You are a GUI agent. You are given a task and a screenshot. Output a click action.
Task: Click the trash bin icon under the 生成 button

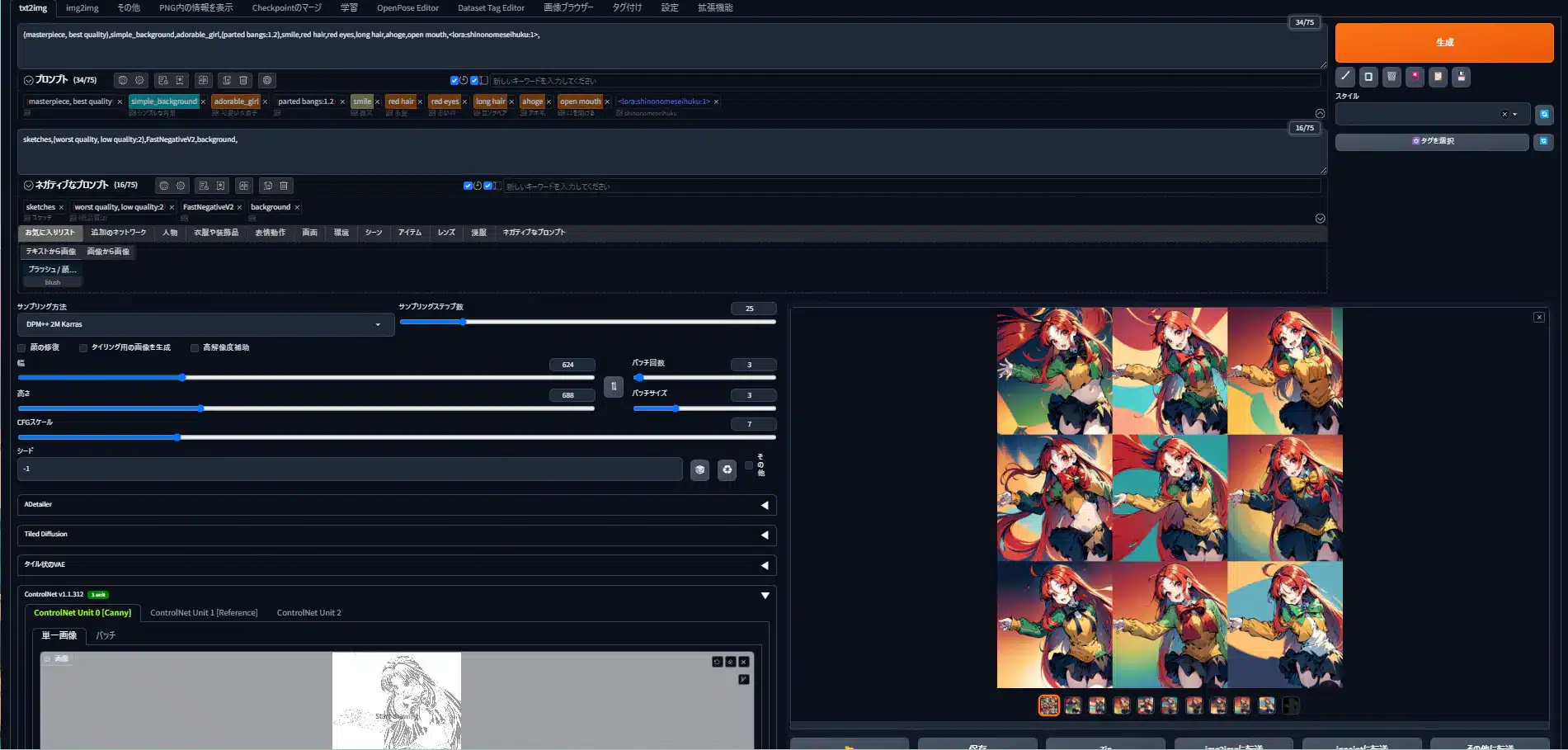pos(1391,77)
